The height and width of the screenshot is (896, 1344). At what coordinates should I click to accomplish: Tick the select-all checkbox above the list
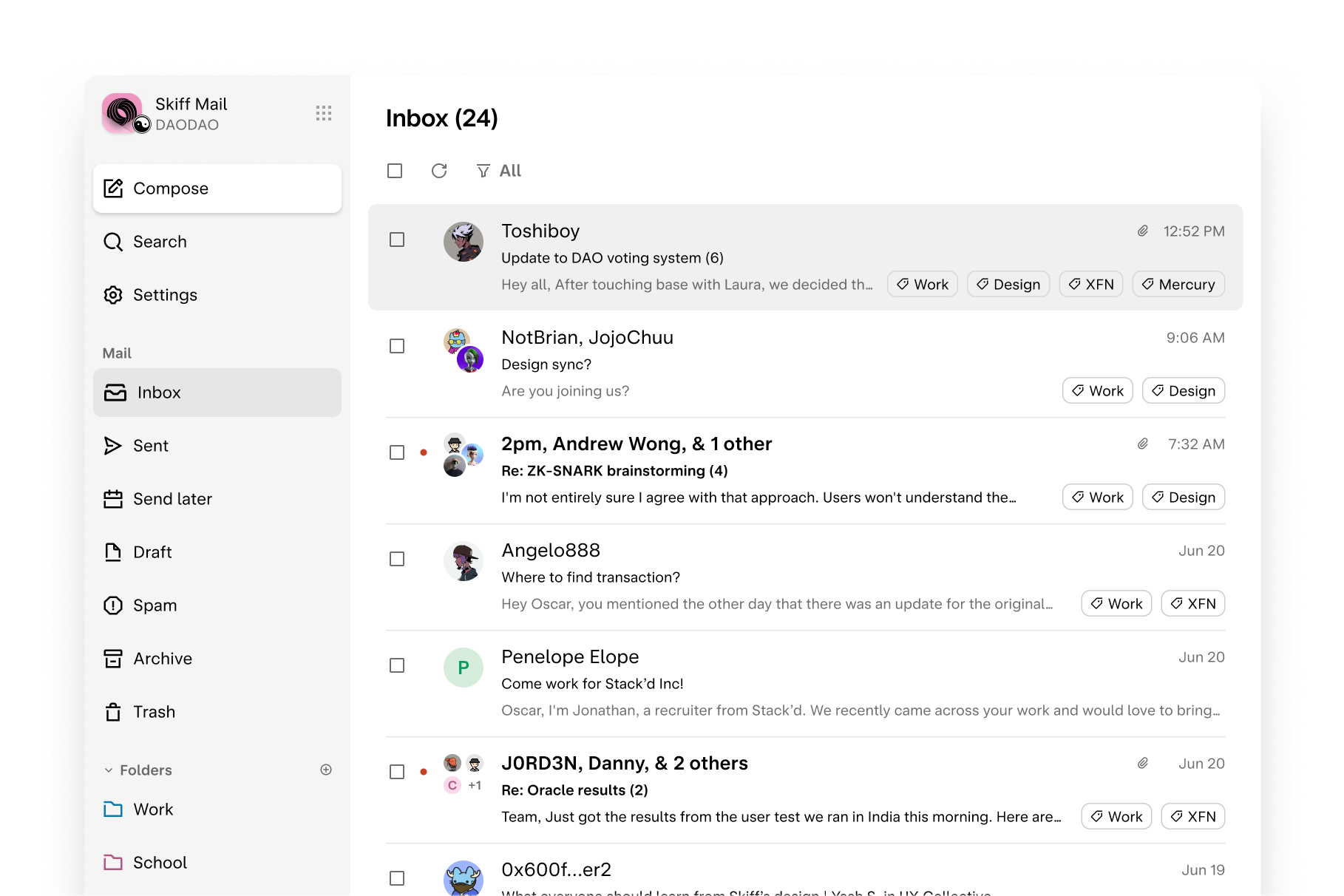pyautogui.click(x=395, y=171)
